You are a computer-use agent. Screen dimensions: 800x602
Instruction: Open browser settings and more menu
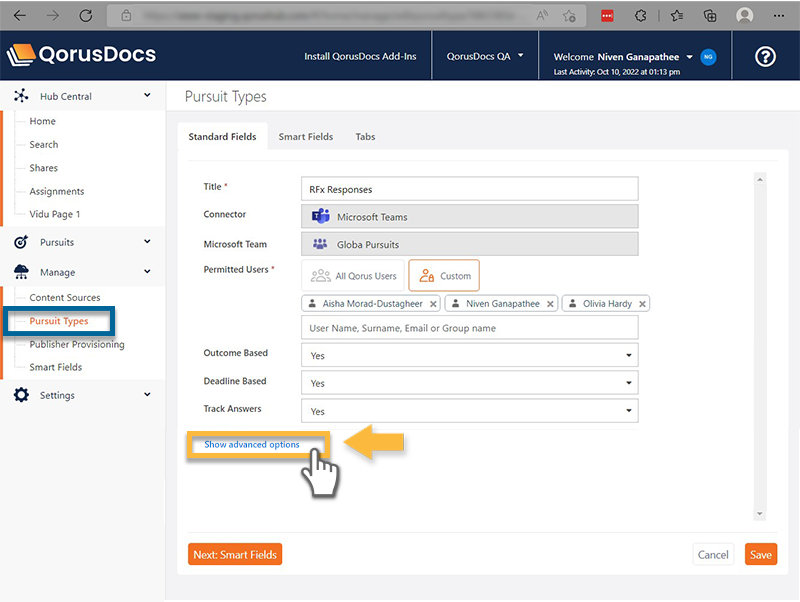[x=779, y=16]
